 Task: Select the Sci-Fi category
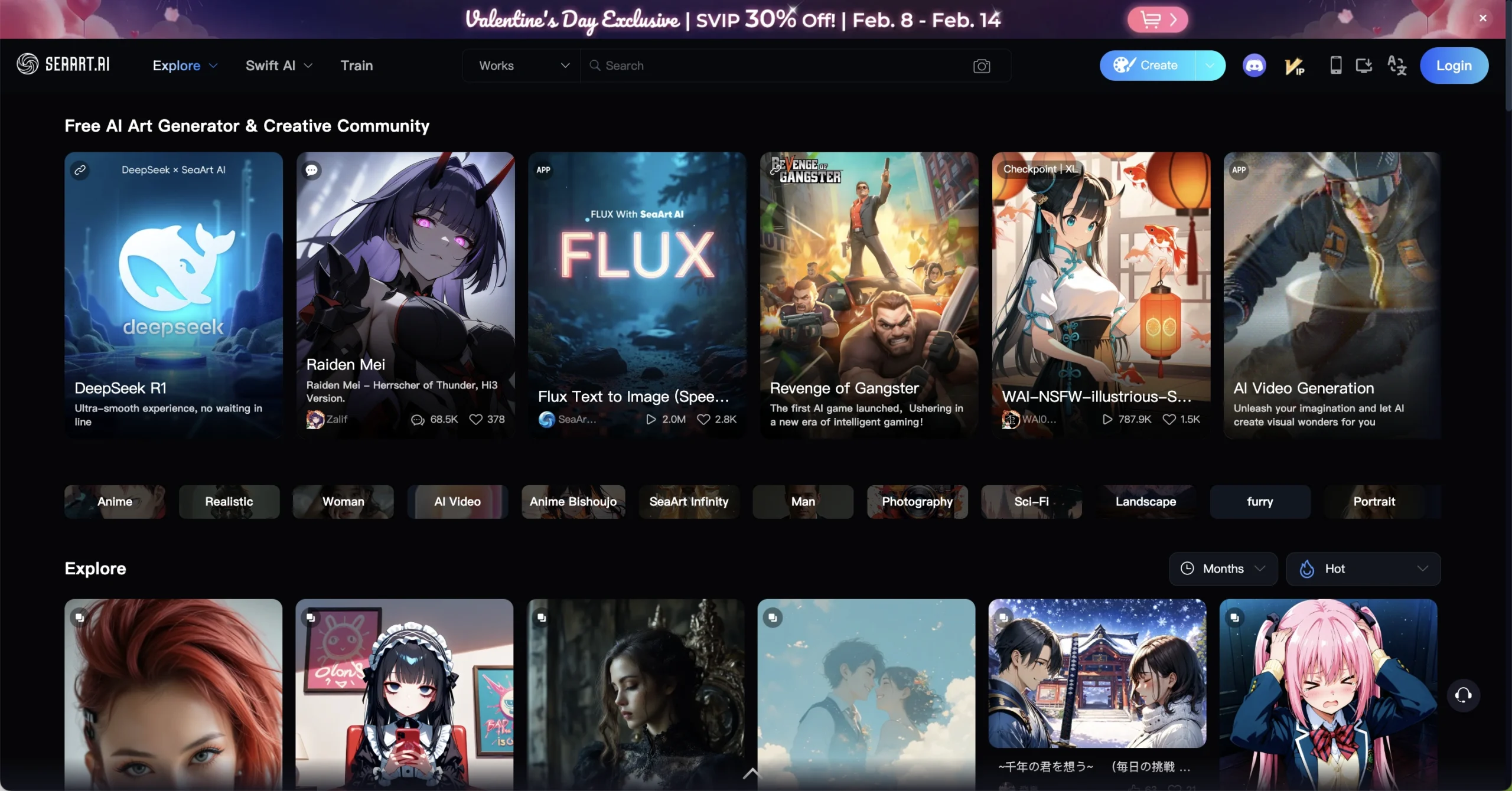point(1031,502)
